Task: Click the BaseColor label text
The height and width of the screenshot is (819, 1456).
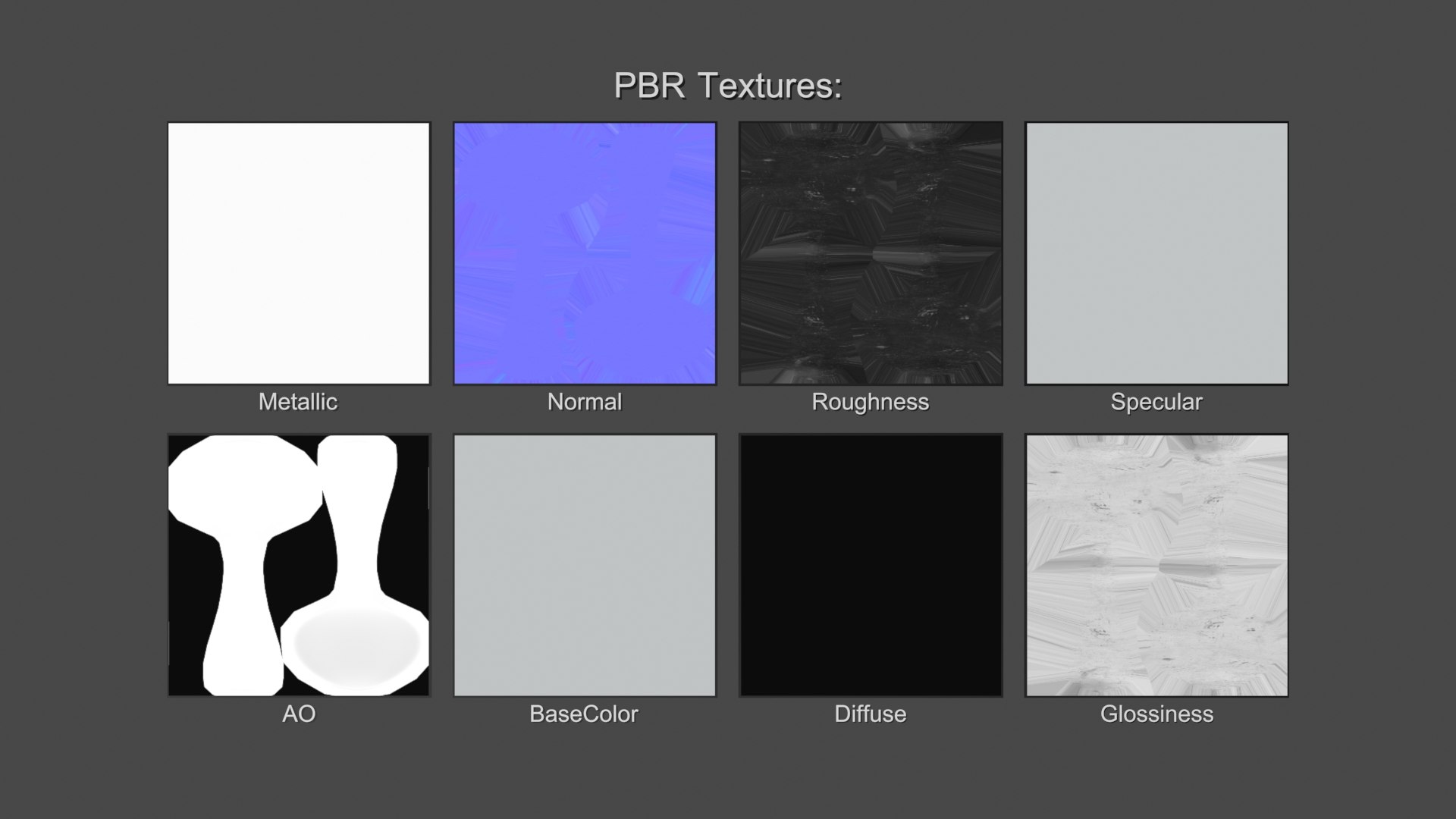Action: tap(584, 714)
